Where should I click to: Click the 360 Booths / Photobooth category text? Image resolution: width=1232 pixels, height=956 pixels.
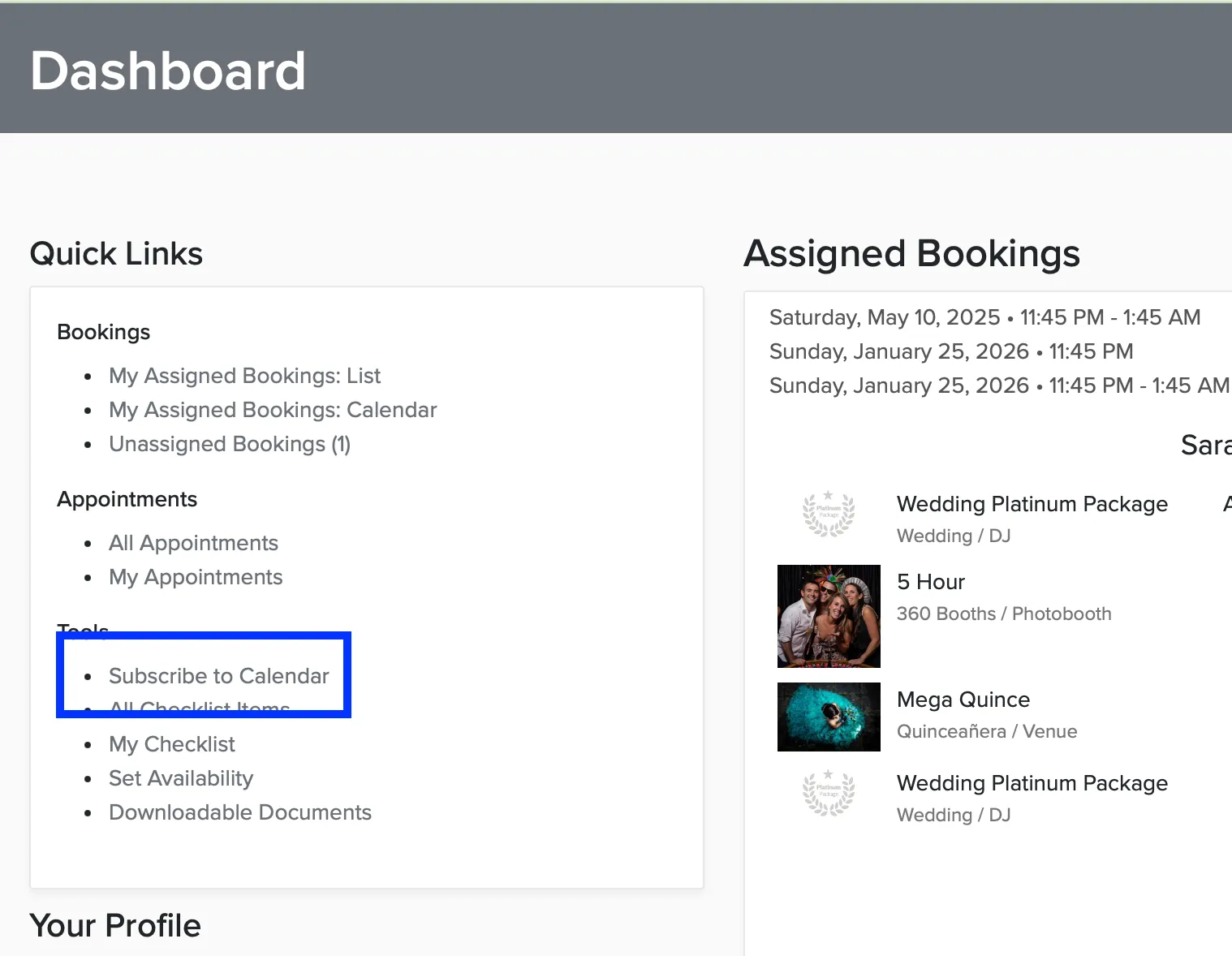(1004, 614)
